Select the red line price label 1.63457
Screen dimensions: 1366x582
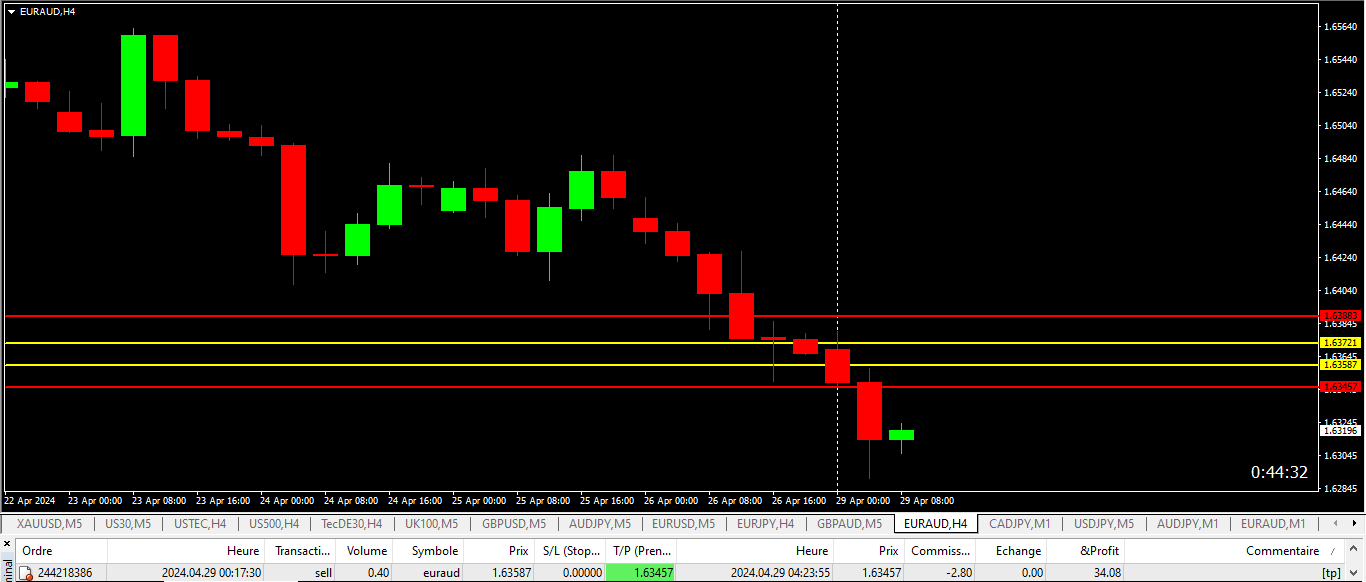coord(1341,387)
